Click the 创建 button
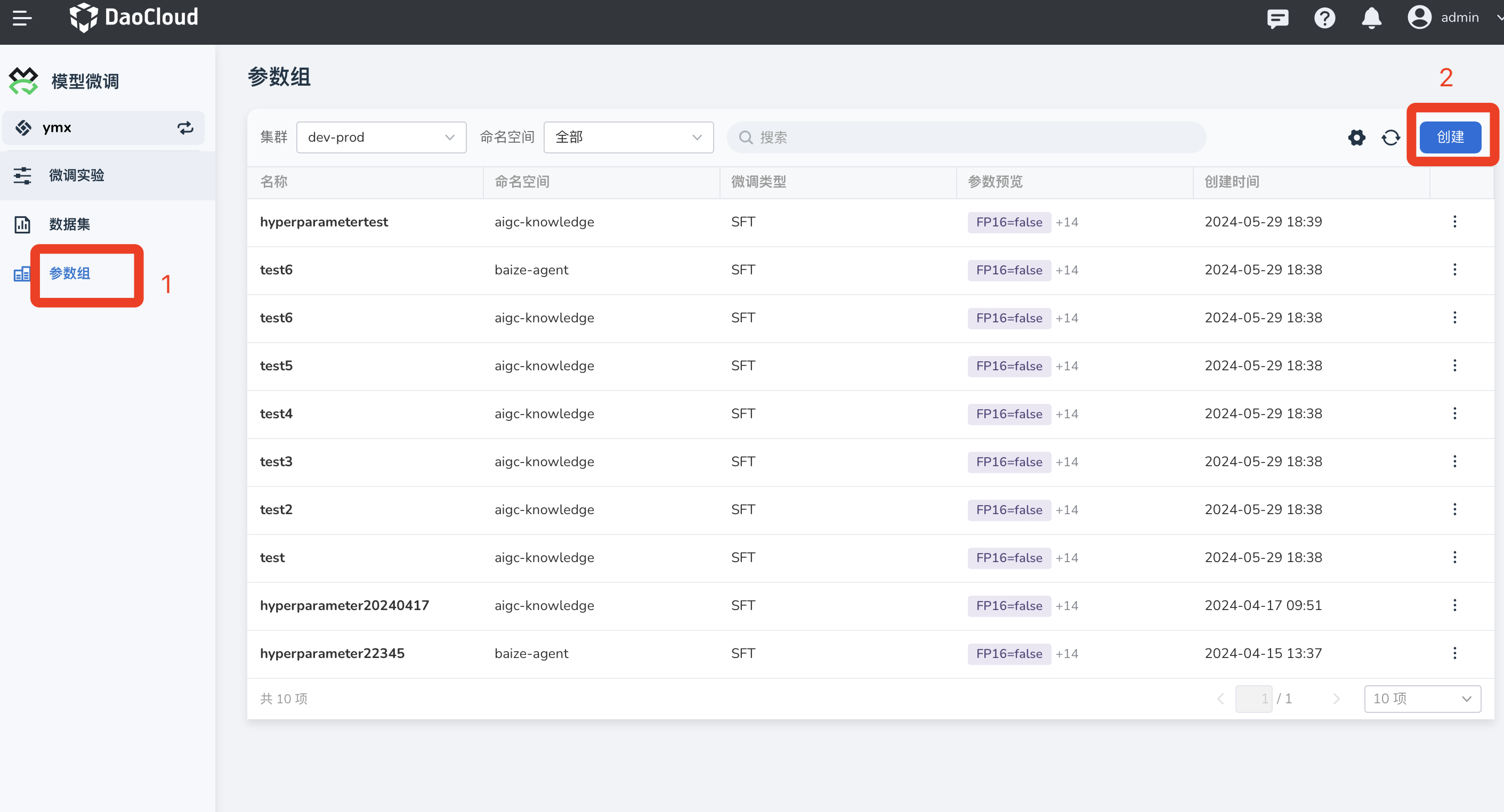 tap(1450, 138)
